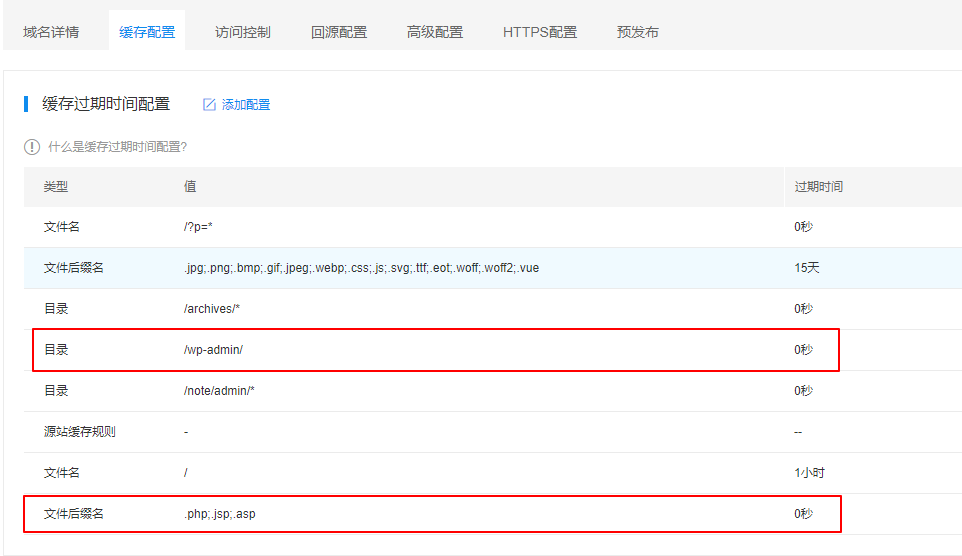Viewport: 962px width, 556px height.
Task: Click the 过期时间 column header
Action: click(x=818, y=187)
